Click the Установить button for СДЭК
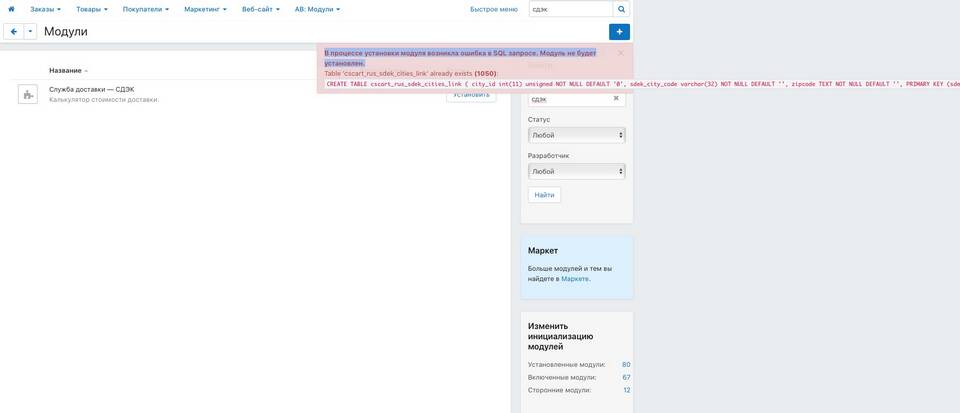 coord(471,95)
